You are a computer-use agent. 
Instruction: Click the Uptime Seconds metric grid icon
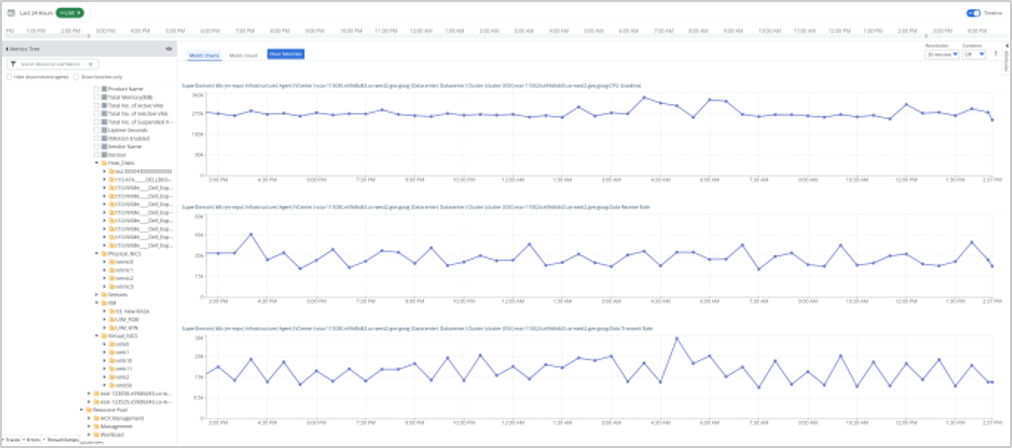[105, 130]
